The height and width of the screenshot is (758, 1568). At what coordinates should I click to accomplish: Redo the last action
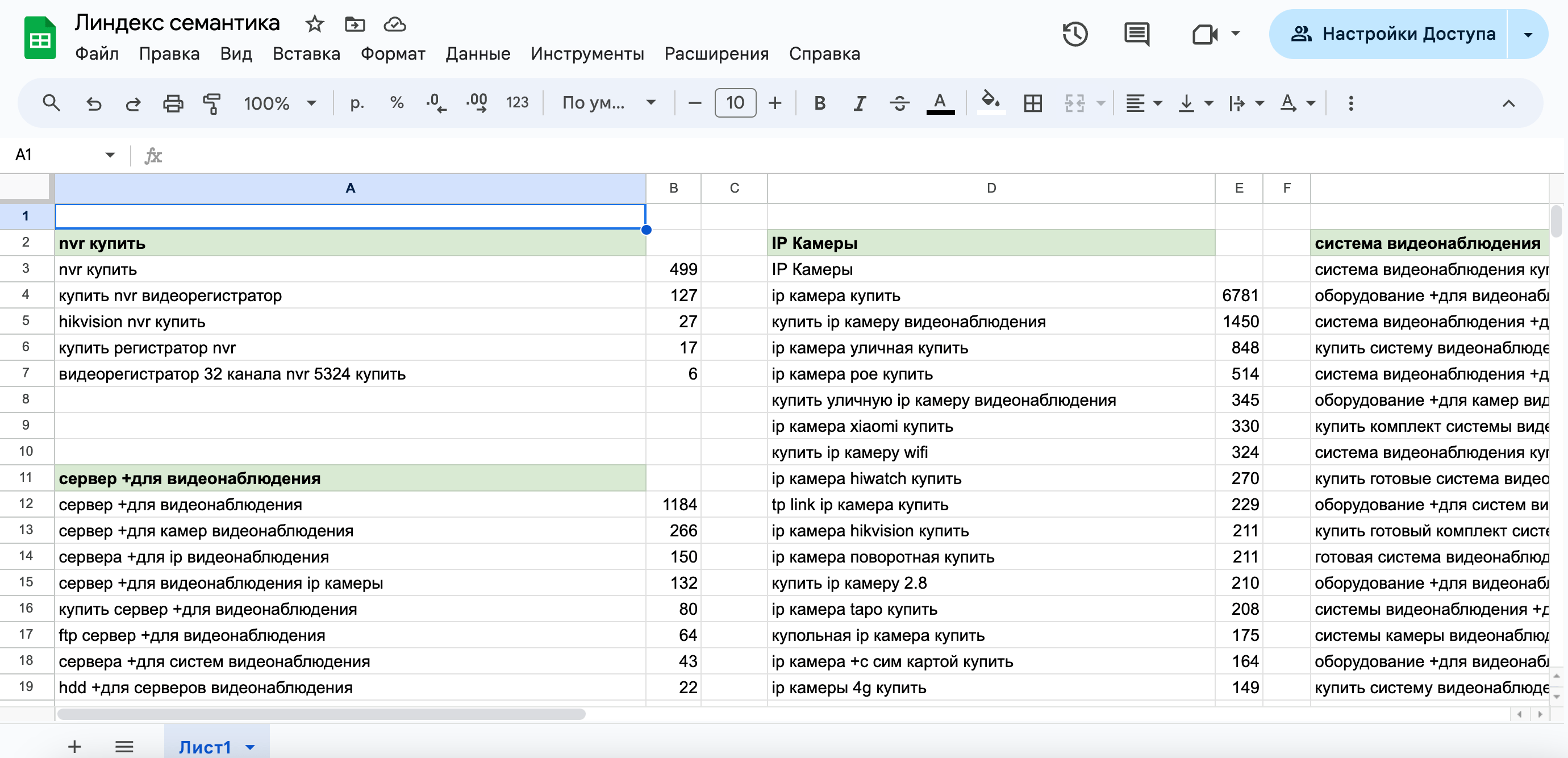(x=133, y=103)
